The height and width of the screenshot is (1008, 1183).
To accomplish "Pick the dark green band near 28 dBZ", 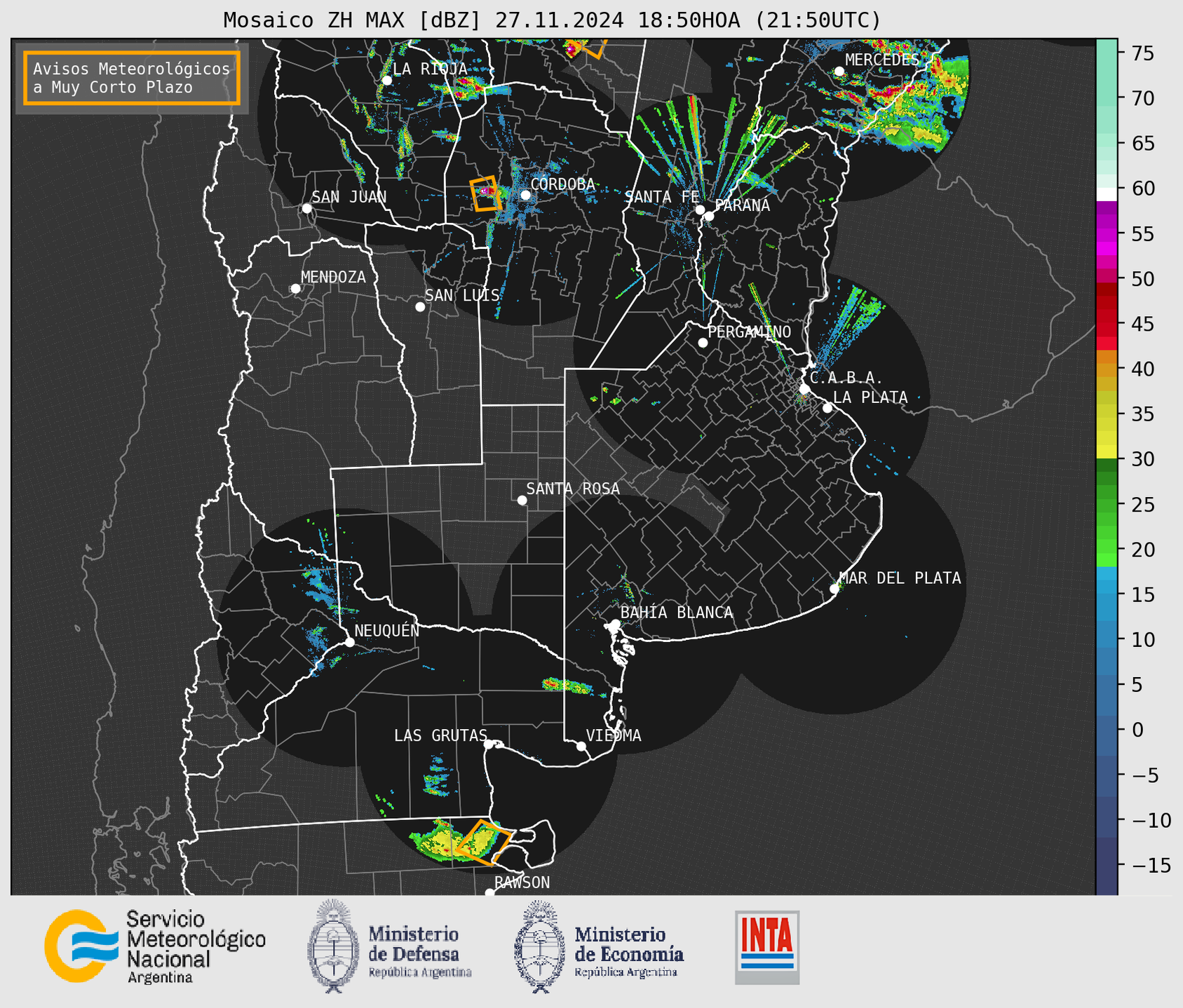I will 1107,477.
